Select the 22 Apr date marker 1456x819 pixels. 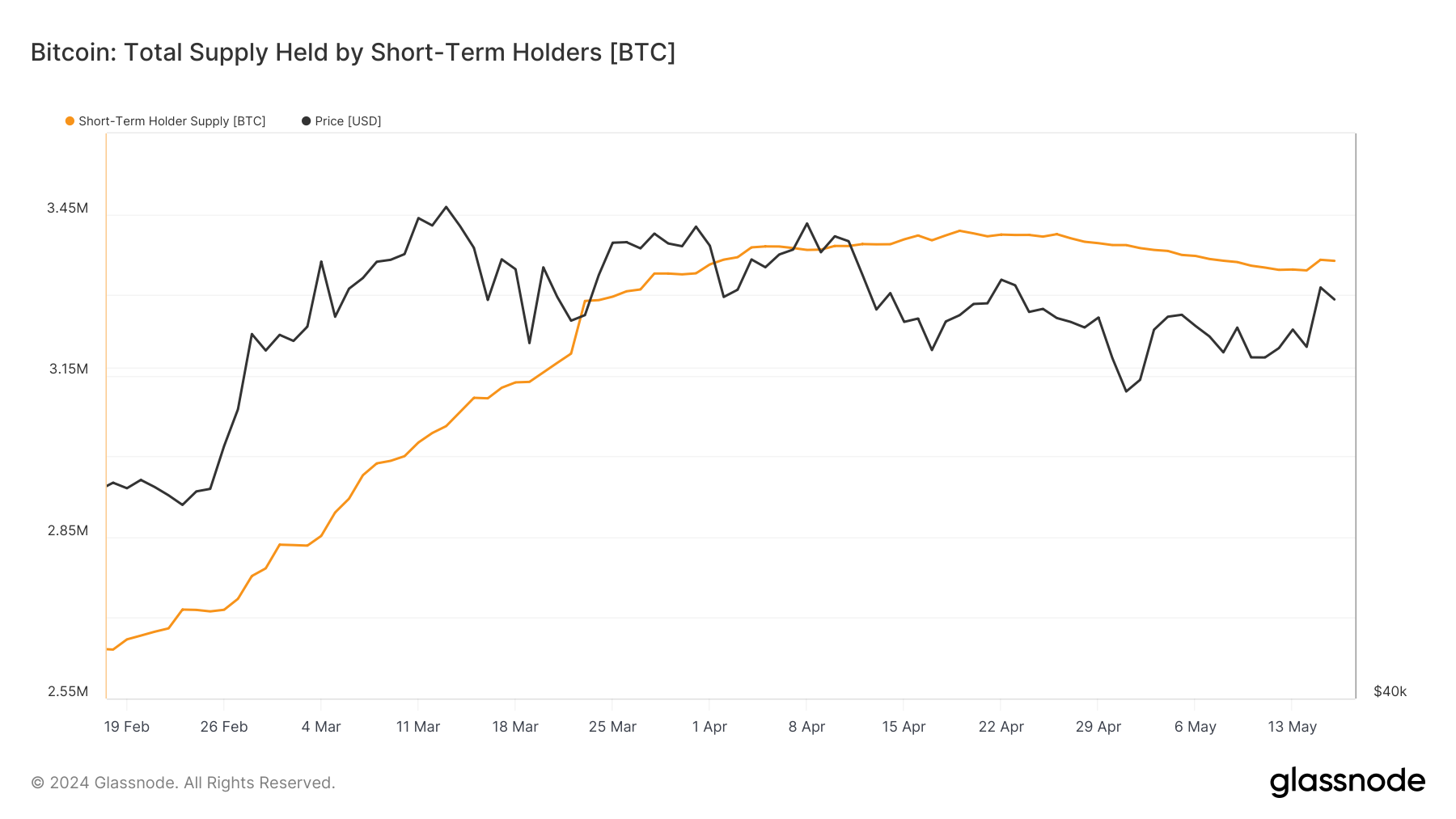click(x=1001, y=727)
